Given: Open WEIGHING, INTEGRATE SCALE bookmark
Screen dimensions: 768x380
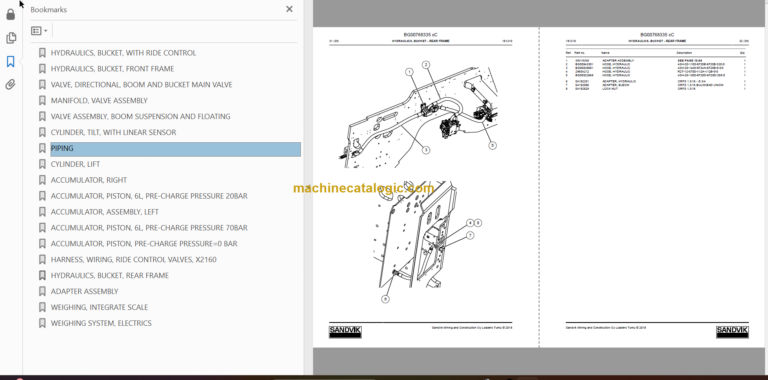Looking at the screenshot, I should point(99,307).
